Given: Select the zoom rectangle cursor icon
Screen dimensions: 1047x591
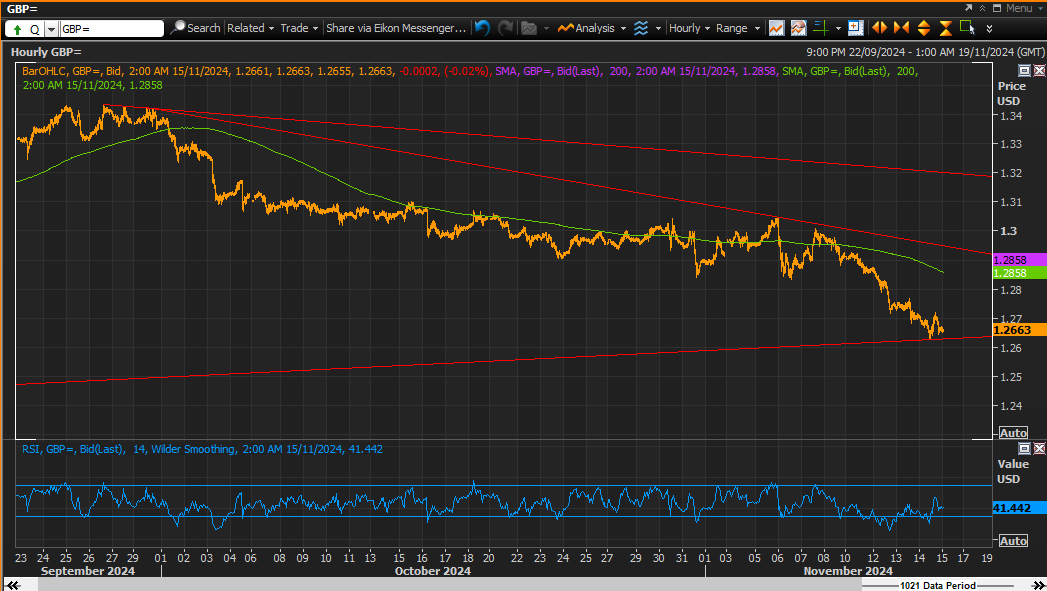Looking at the screenshot, I should click(967, 28).
